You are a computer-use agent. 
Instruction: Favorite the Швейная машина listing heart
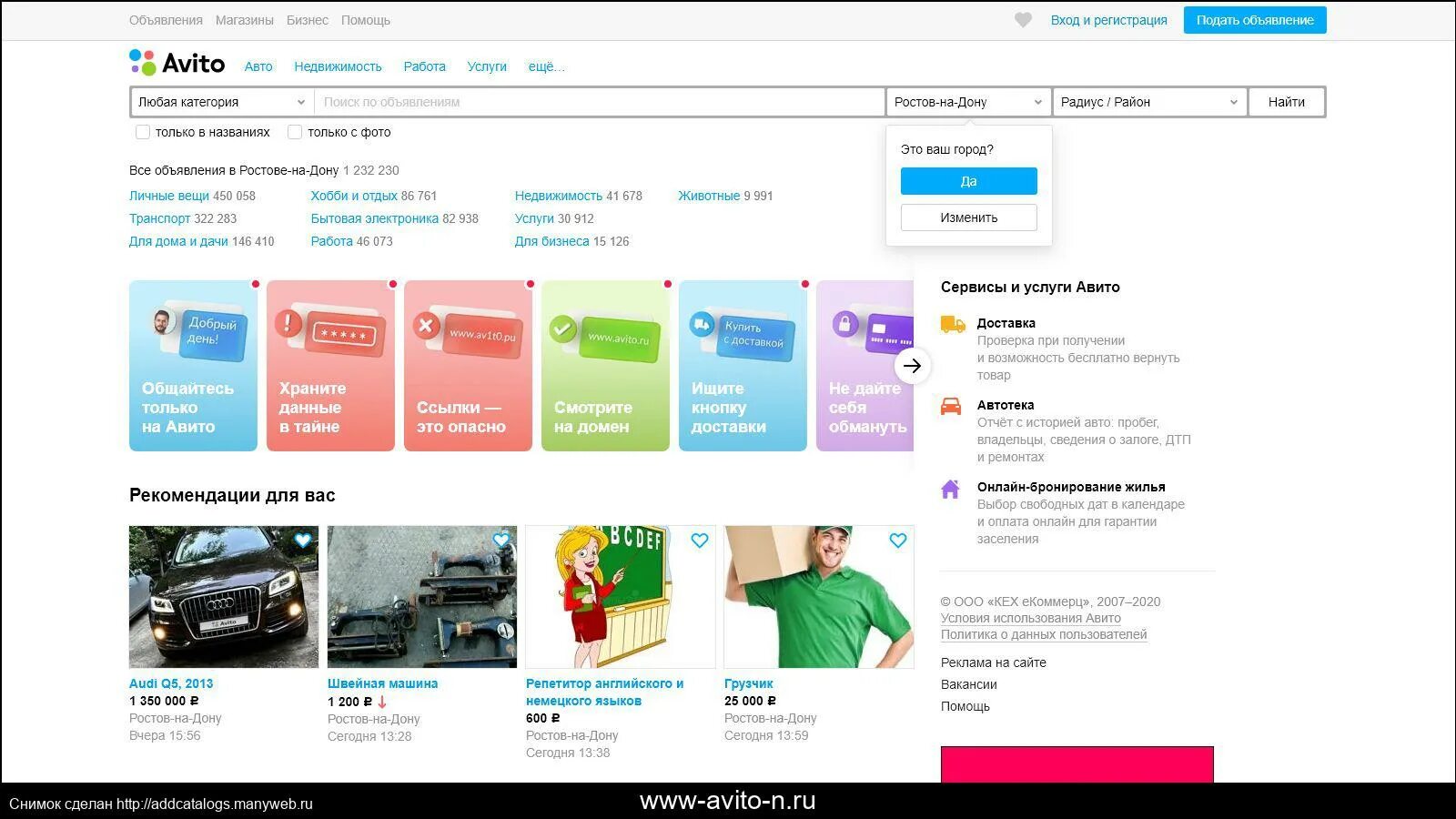click(x=500, y=541)
